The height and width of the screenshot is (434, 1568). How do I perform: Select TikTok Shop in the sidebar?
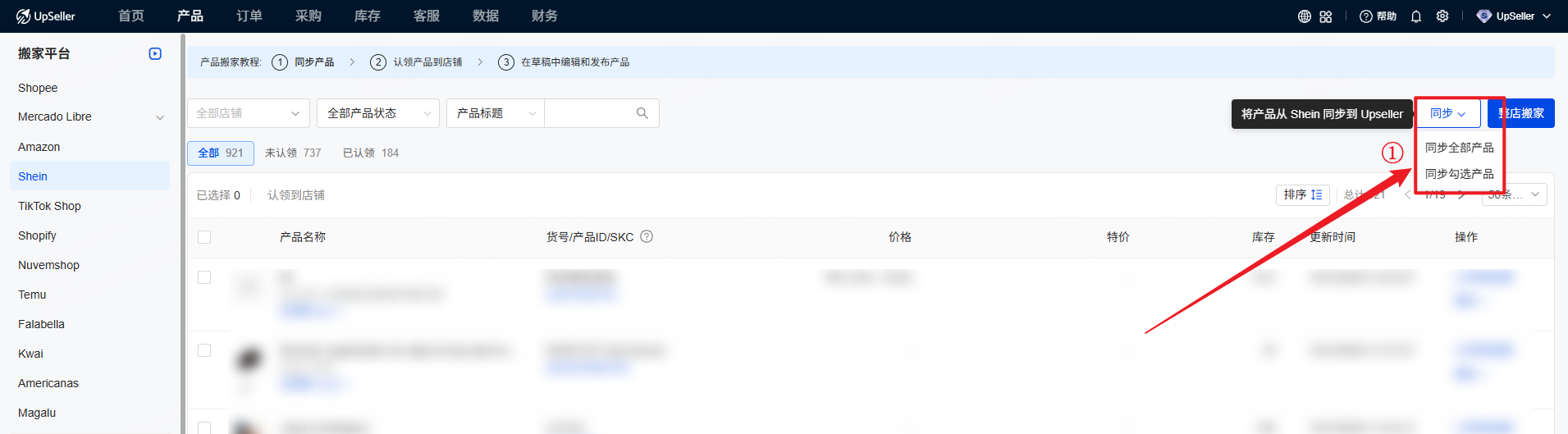click(x=49, y=206)
